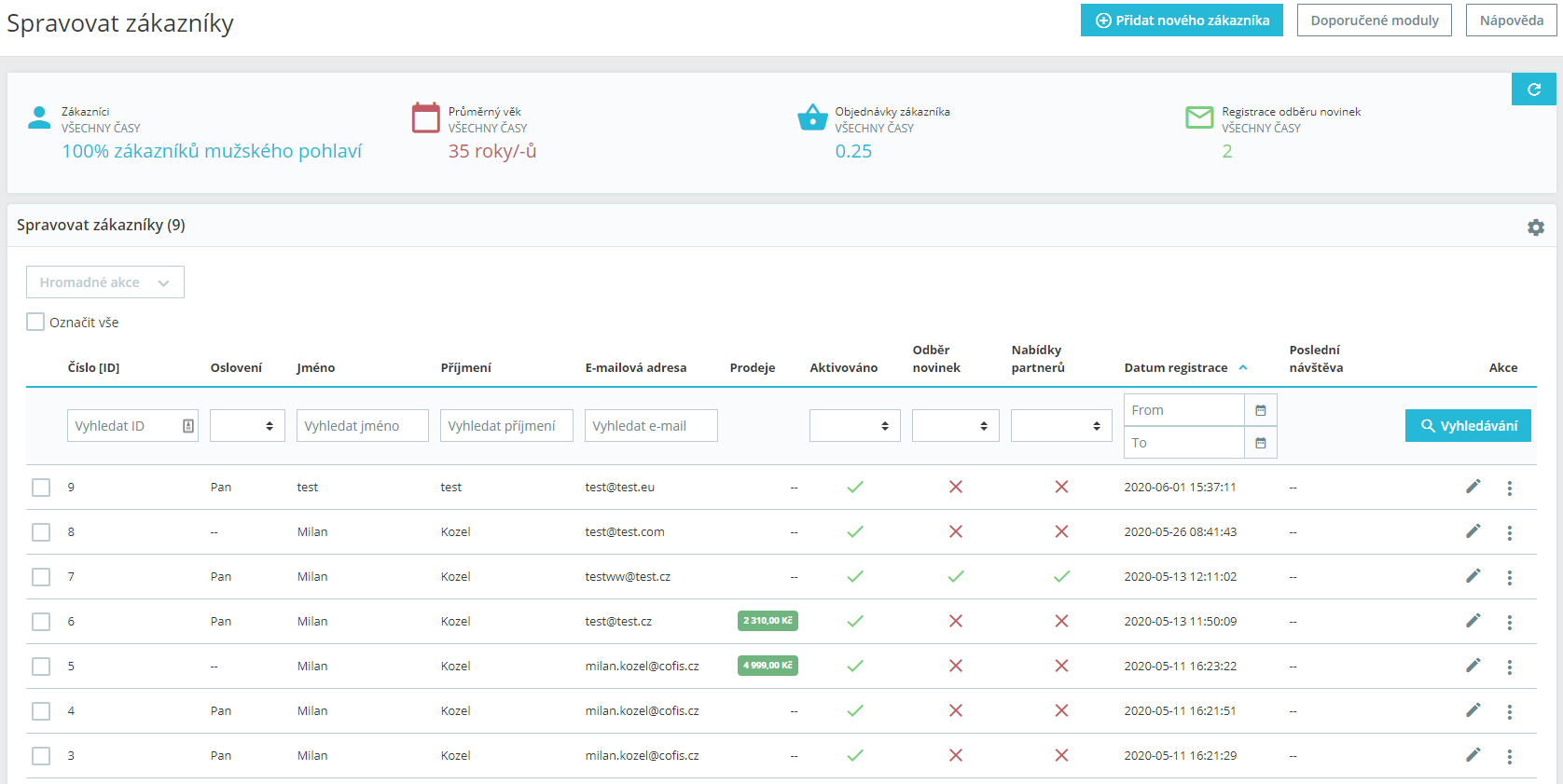The height and width of the screenshot is (784, 1563).
Task: Click the Vyhledat e-mail input field
Action: click(651, 426)
